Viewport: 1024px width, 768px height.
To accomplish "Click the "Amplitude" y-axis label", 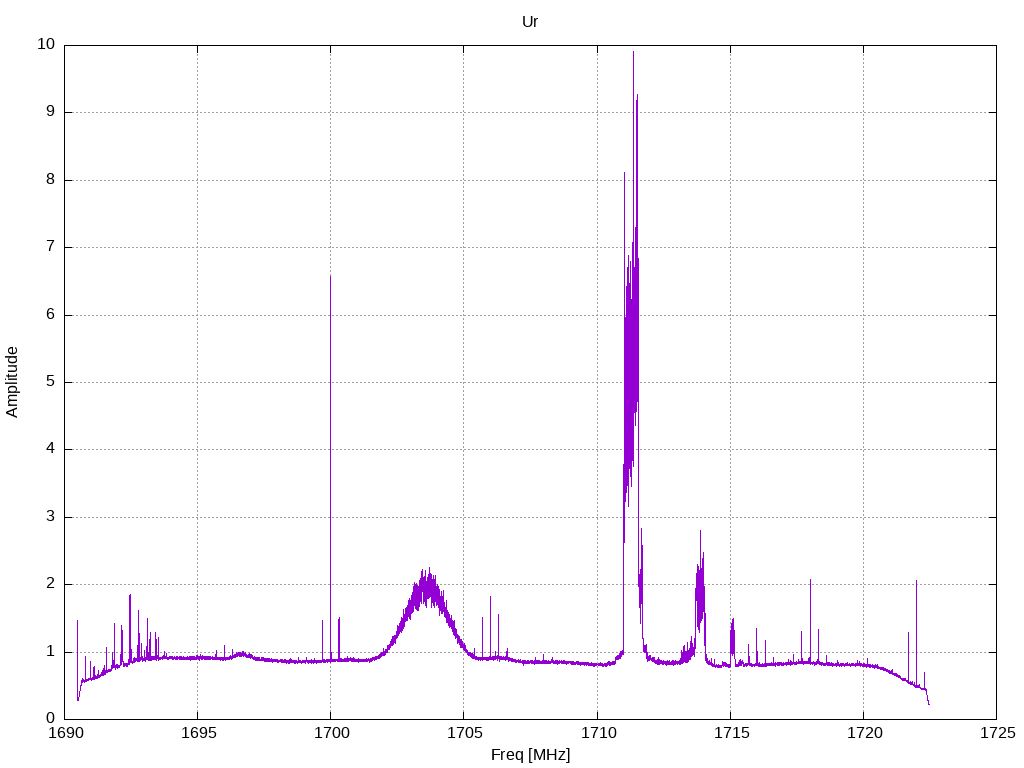I will tap(12, 382).
